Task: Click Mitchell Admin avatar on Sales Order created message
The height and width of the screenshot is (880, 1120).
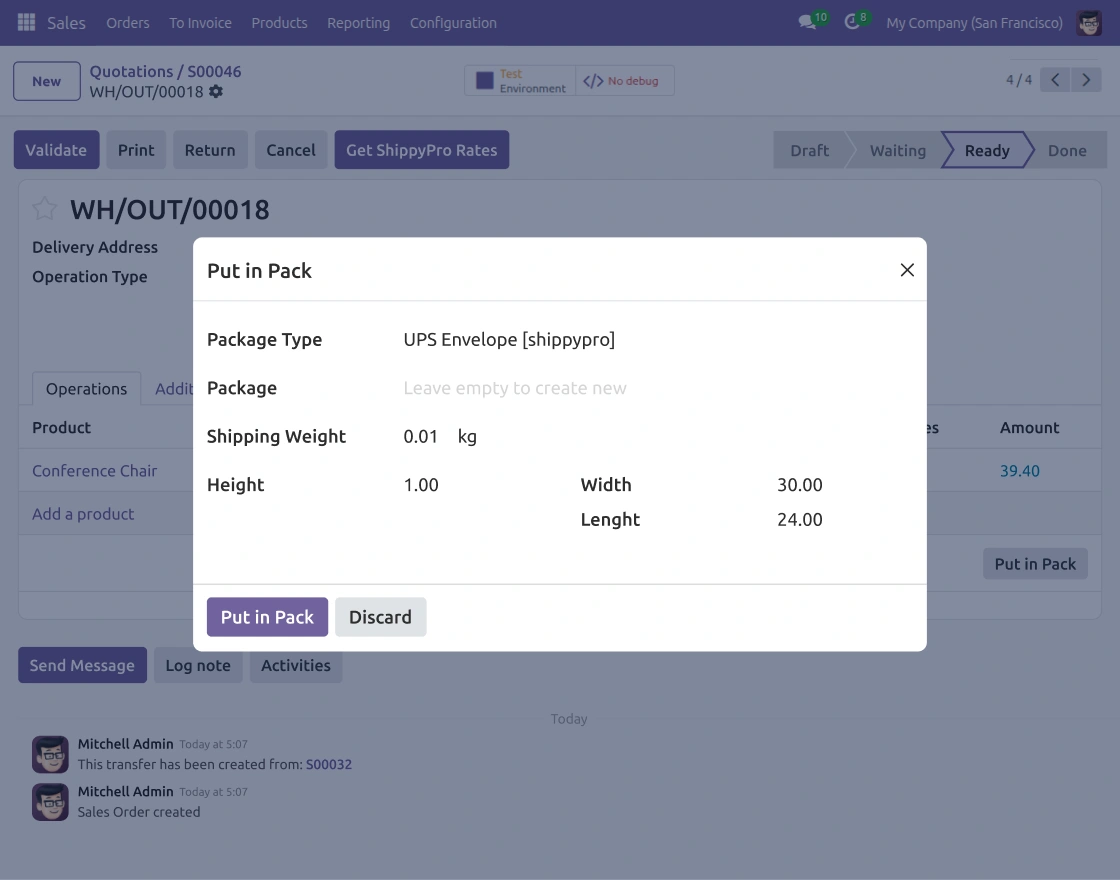Action: click(x=50, y=802)
